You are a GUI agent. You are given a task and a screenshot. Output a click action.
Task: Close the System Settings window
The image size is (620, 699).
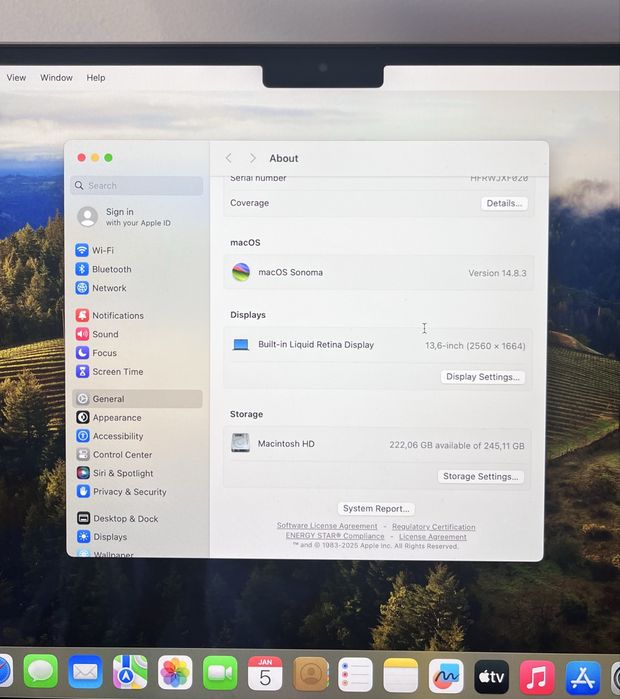point(82,157)
